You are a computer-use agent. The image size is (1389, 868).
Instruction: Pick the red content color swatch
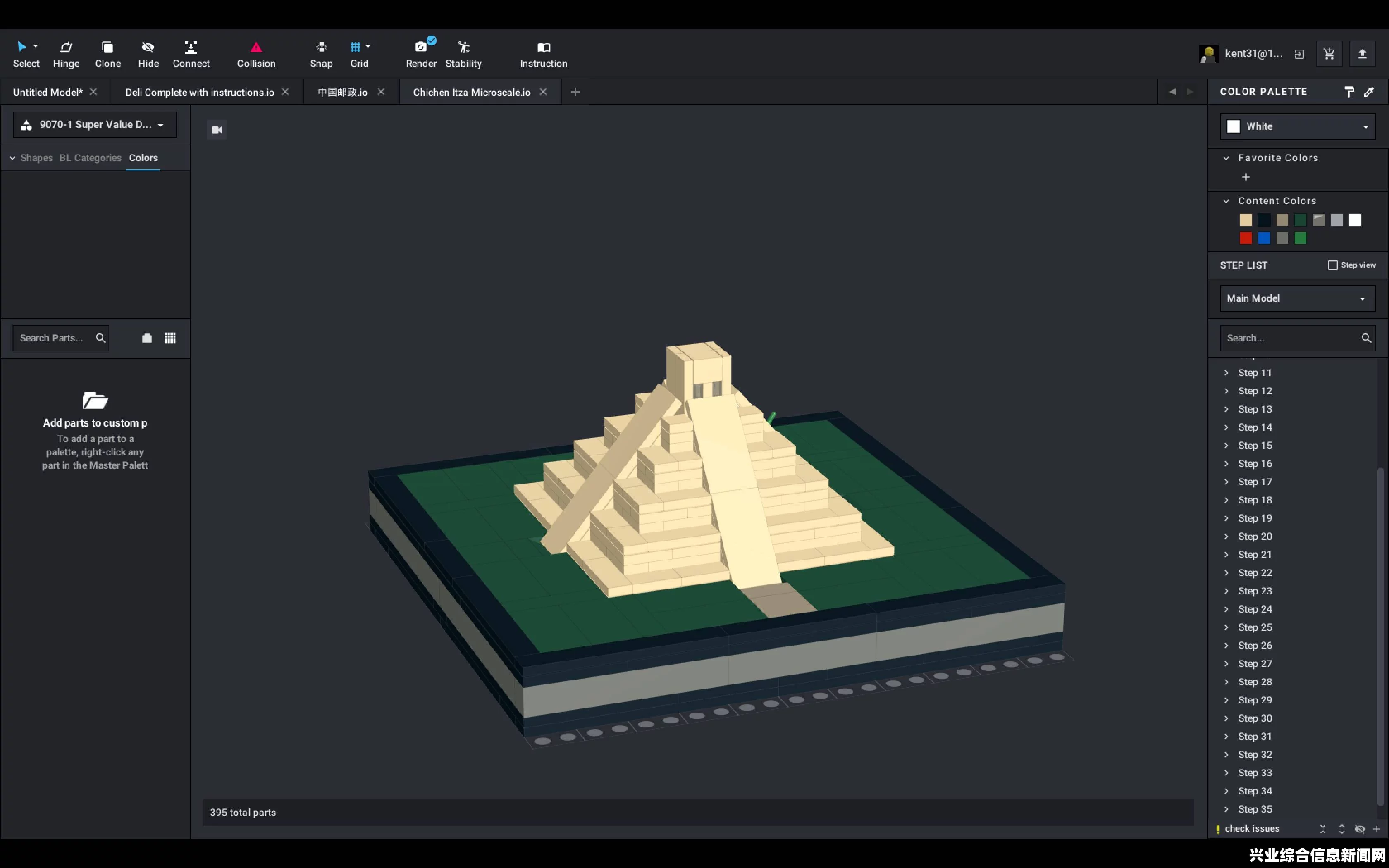click(x=1246, y=238)
